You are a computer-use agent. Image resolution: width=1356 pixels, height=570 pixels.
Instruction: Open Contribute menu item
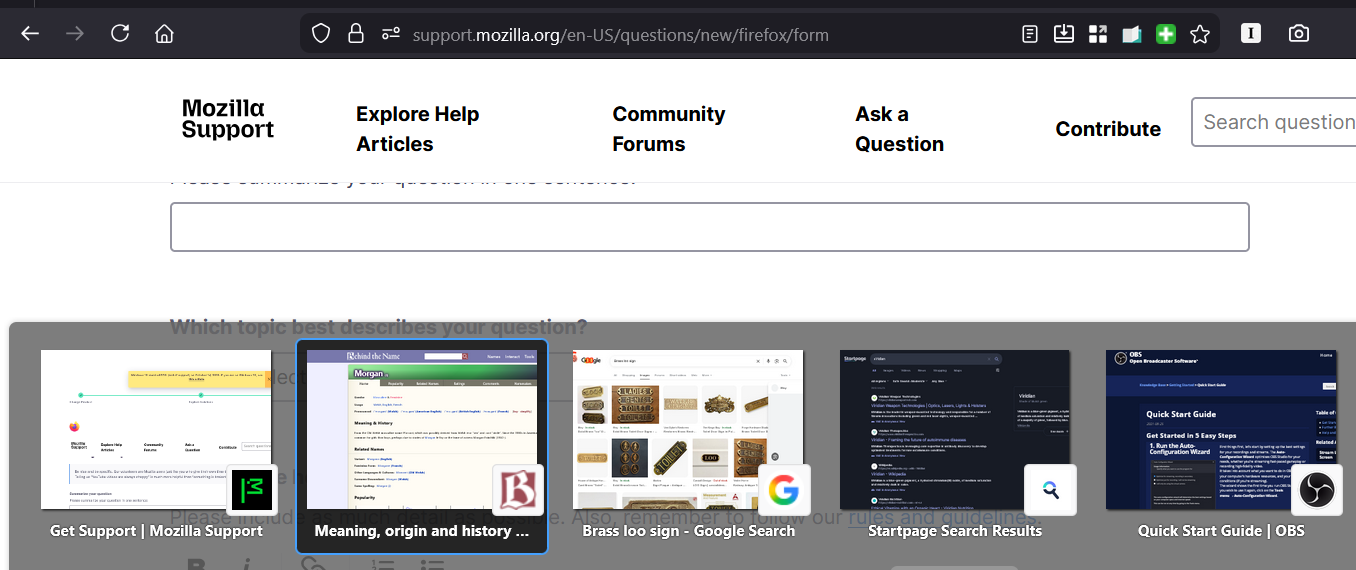pos(1108,129)
